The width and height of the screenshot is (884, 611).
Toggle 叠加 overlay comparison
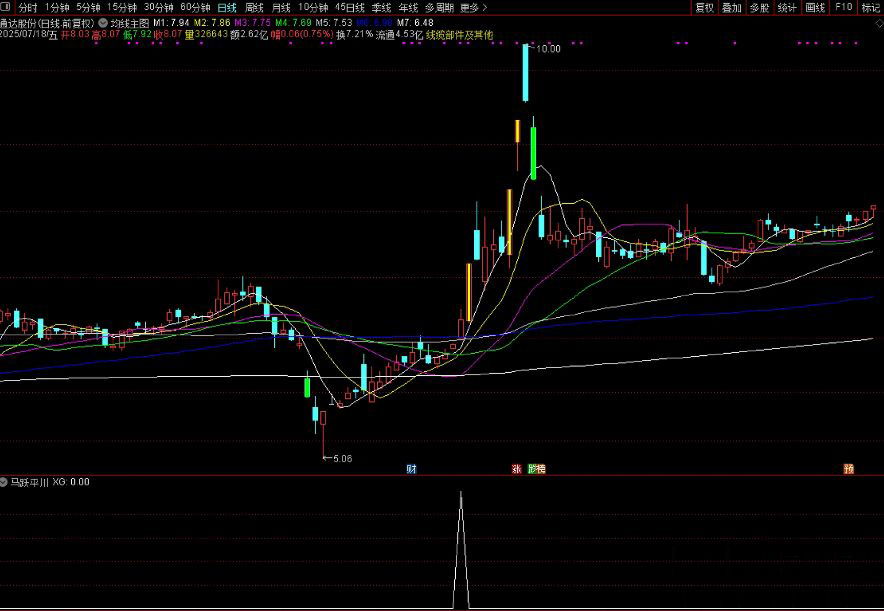tap(732, 7)
